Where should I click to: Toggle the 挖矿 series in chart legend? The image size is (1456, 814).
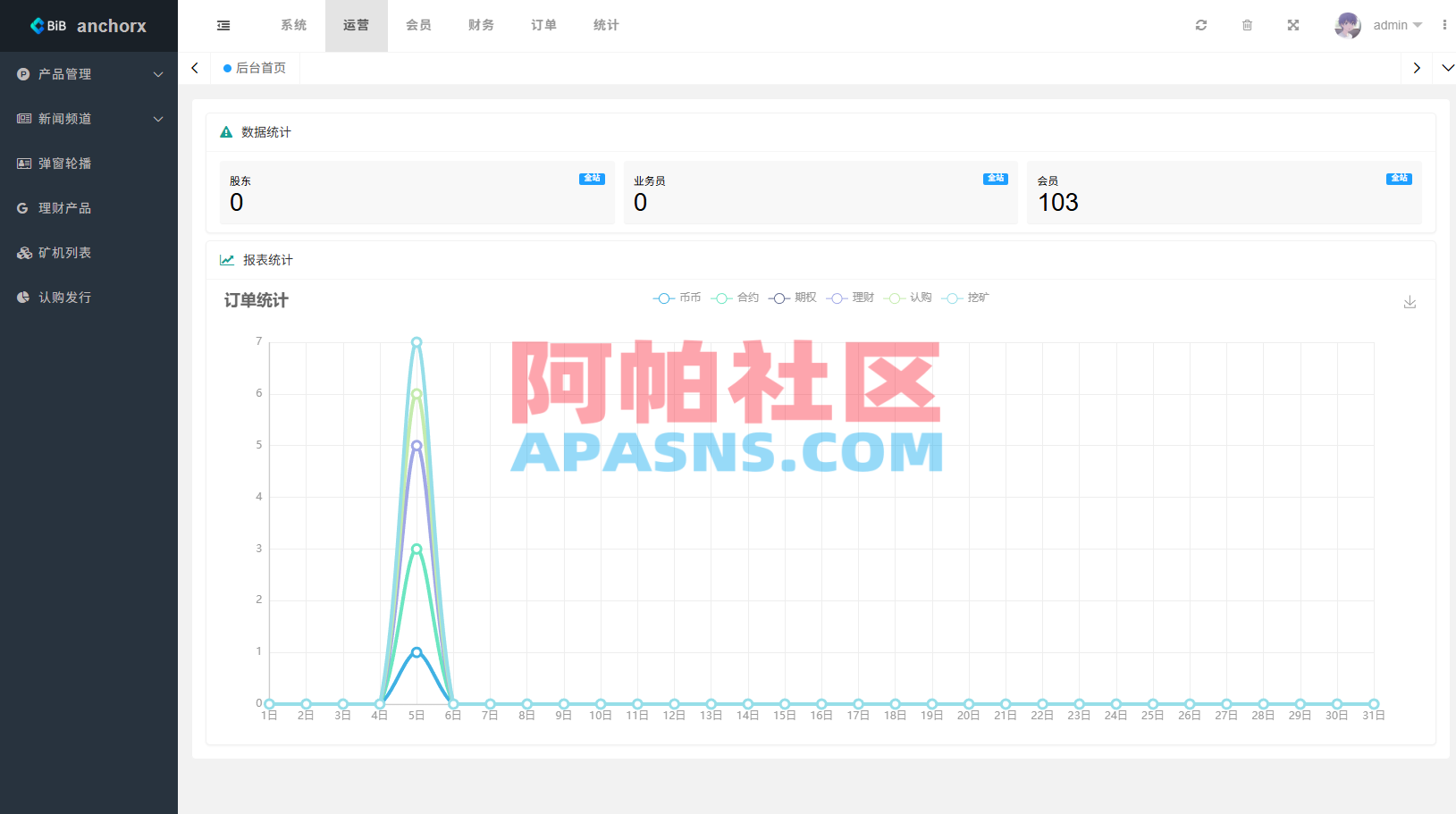pyautogui.click(x=965, y=298)
